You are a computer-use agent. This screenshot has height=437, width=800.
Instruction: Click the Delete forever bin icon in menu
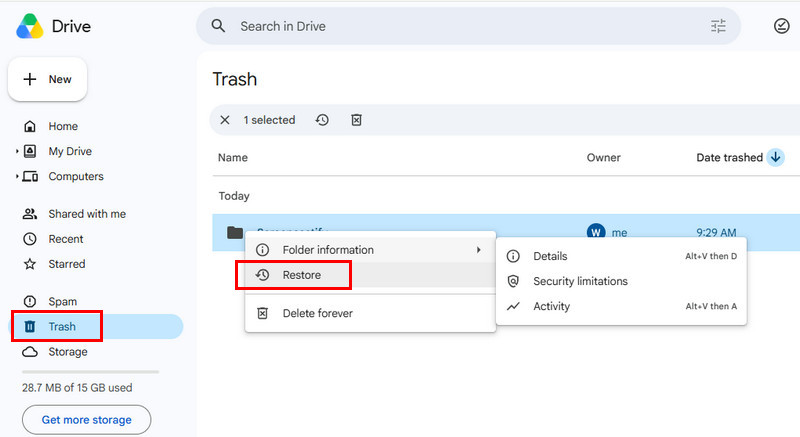coord(262,313)
